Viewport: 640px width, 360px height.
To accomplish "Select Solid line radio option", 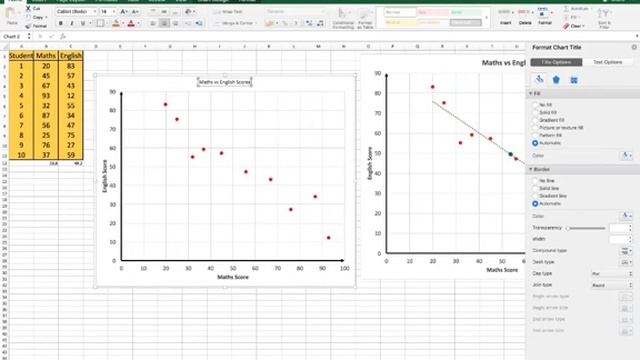I will pos(535,188).
